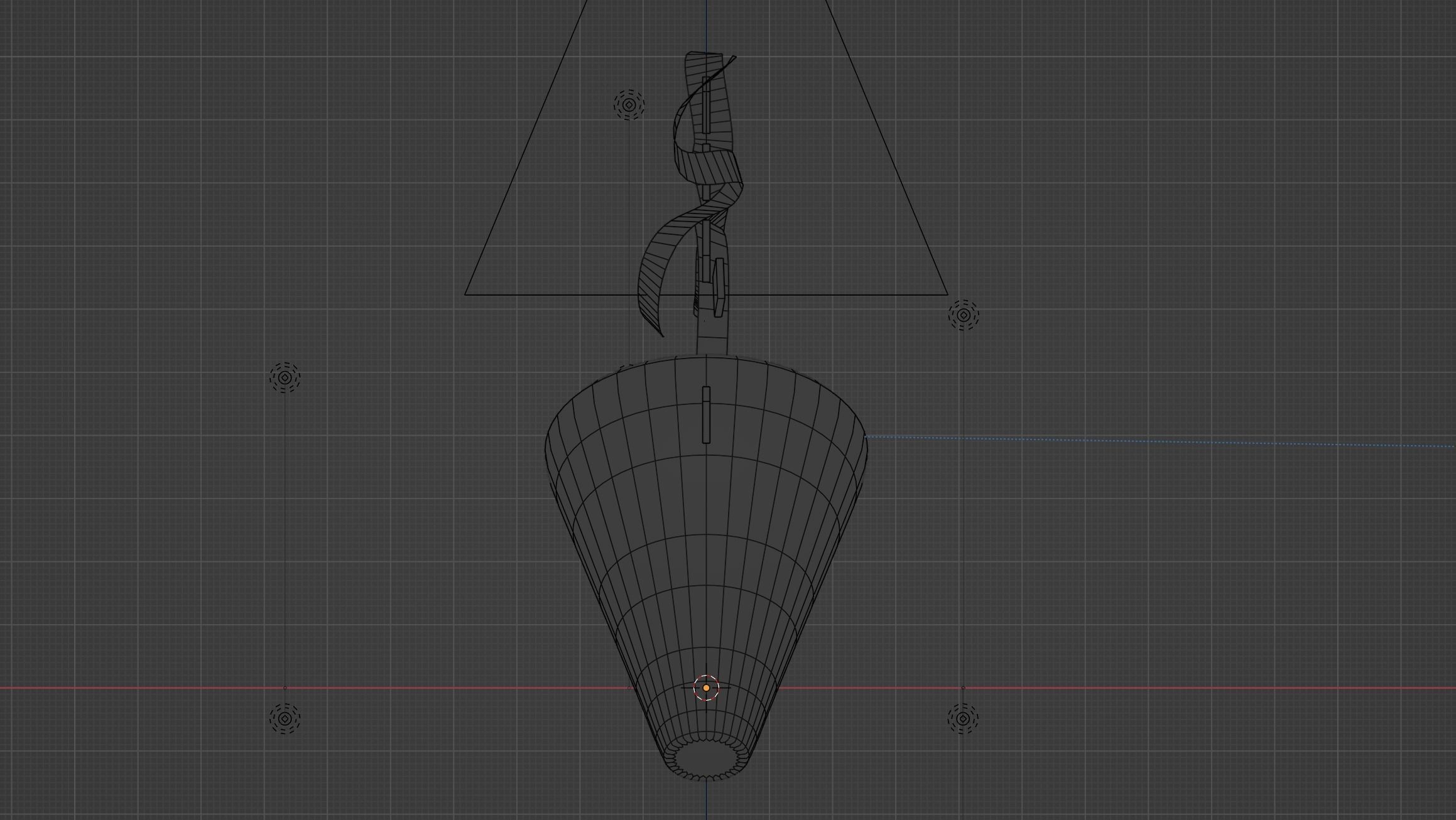Select the narrow rectangle inside the spiral's top
Viewport: 1456px width, 820px height.
pyautogui.click(x=706, y=104)
